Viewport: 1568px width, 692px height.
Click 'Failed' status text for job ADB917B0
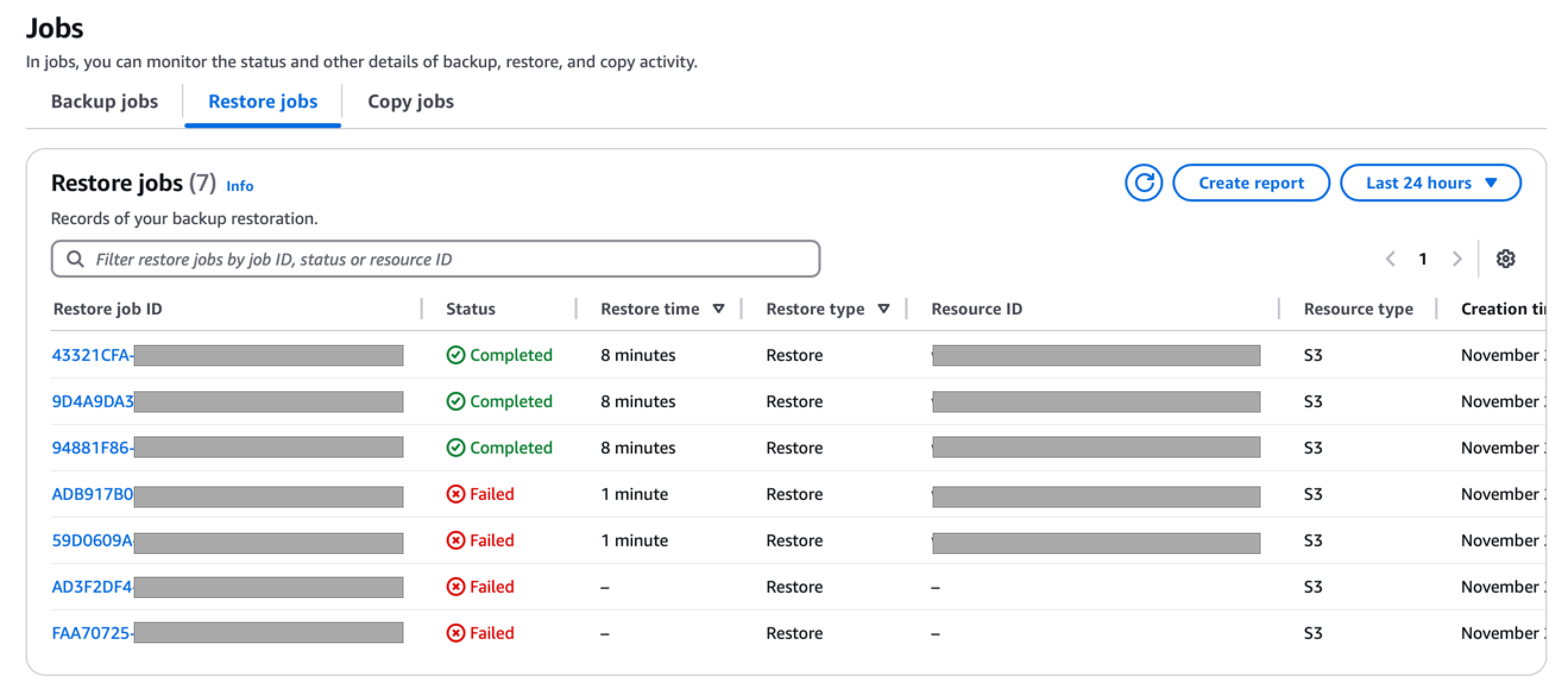(x=492, y=493)
